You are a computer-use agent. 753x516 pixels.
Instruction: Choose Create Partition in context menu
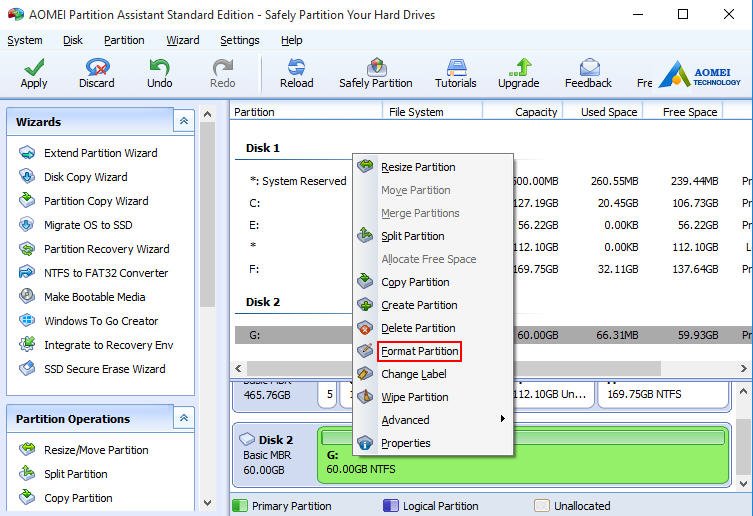click(433, 305)
